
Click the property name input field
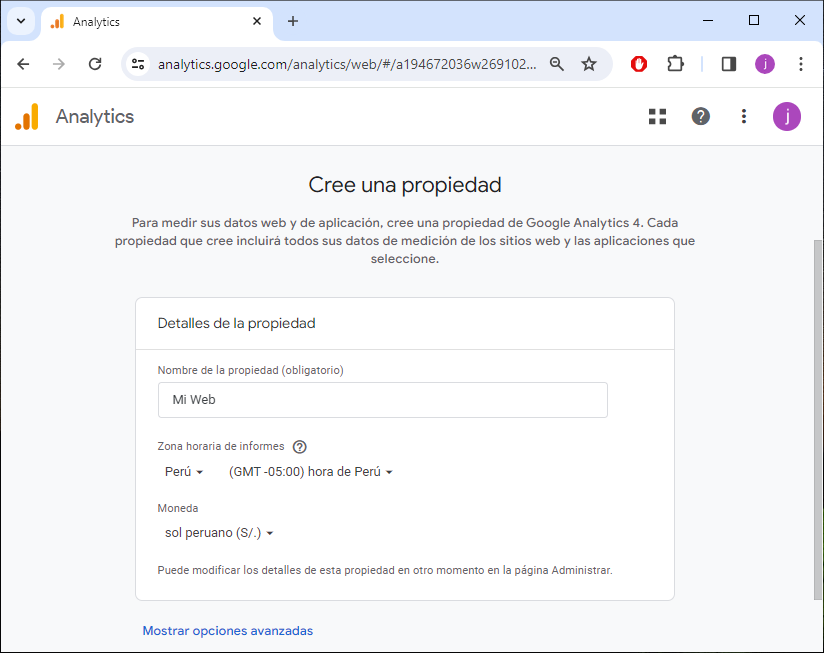[x=382, y=400]
